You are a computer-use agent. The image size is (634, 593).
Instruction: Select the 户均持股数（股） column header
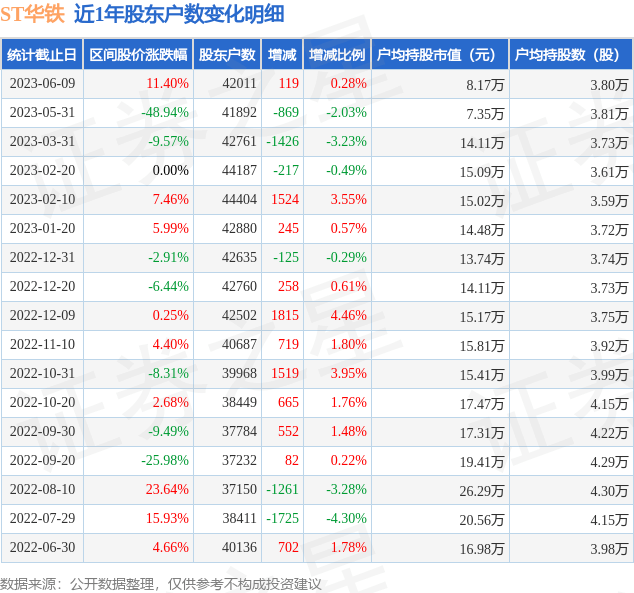[571, 55]
